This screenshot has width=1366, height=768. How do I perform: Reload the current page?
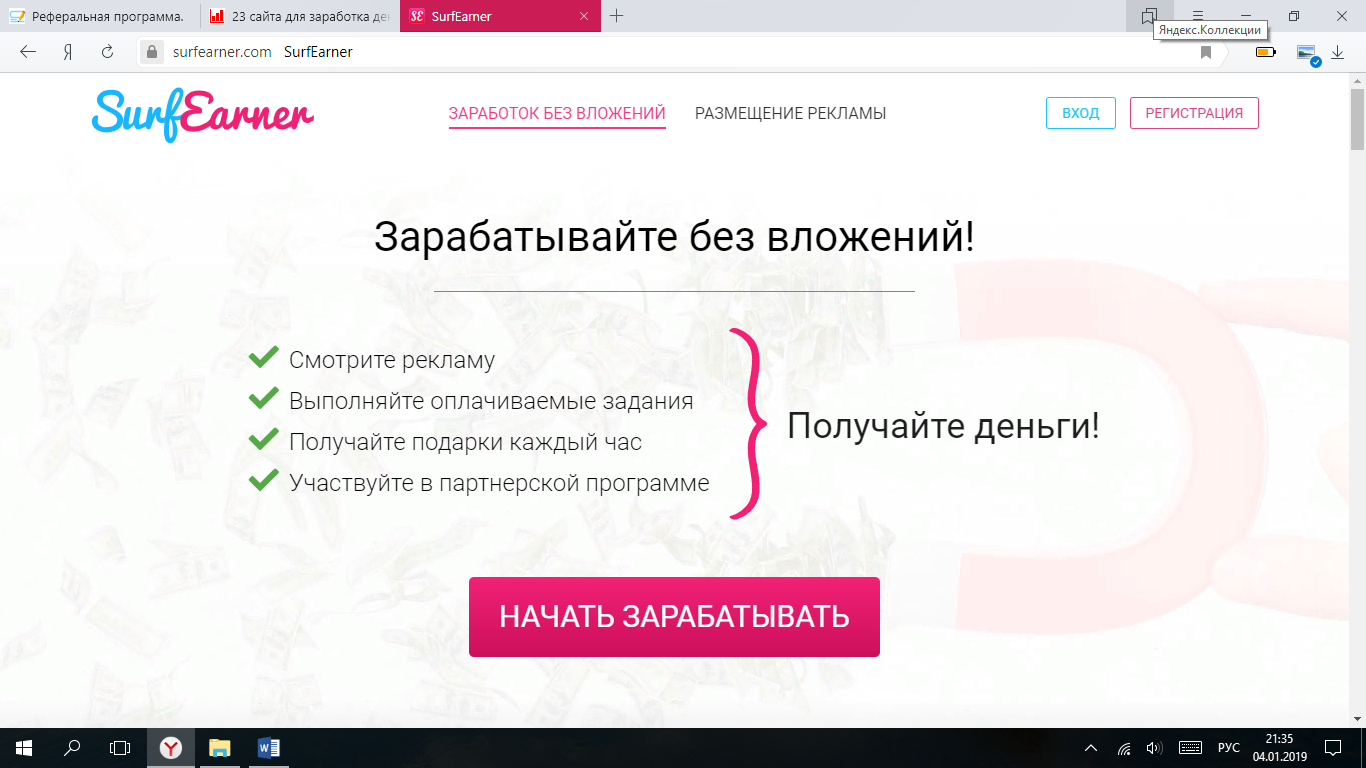pos(107,52)
